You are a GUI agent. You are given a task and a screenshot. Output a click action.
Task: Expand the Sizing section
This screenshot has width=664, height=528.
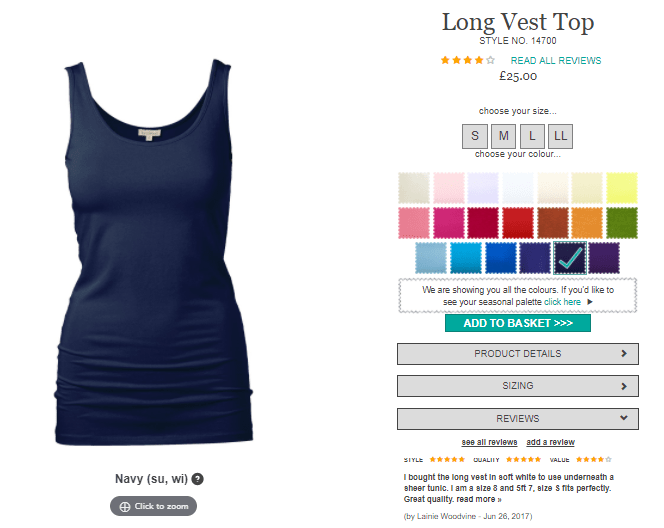(517, 386)
